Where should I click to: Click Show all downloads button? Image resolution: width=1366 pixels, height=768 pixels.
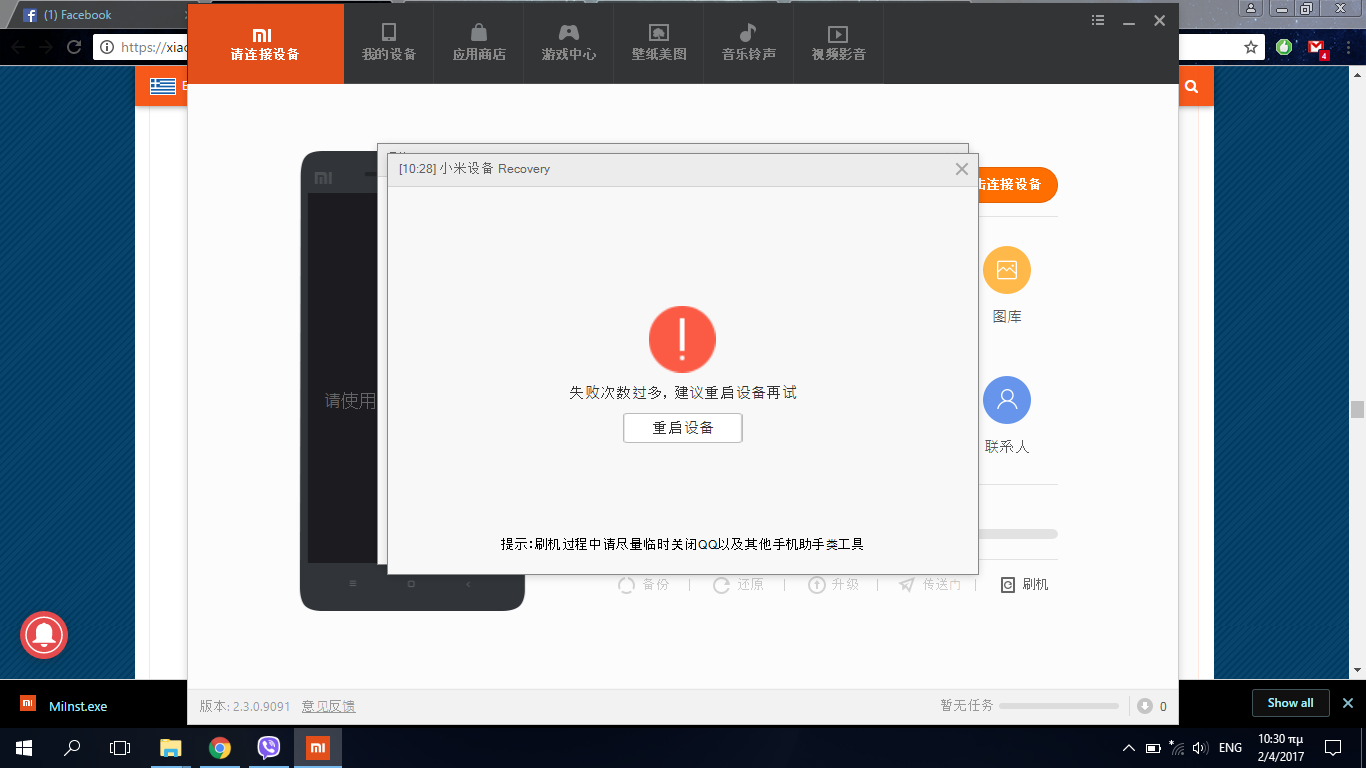pos(1290,703)
